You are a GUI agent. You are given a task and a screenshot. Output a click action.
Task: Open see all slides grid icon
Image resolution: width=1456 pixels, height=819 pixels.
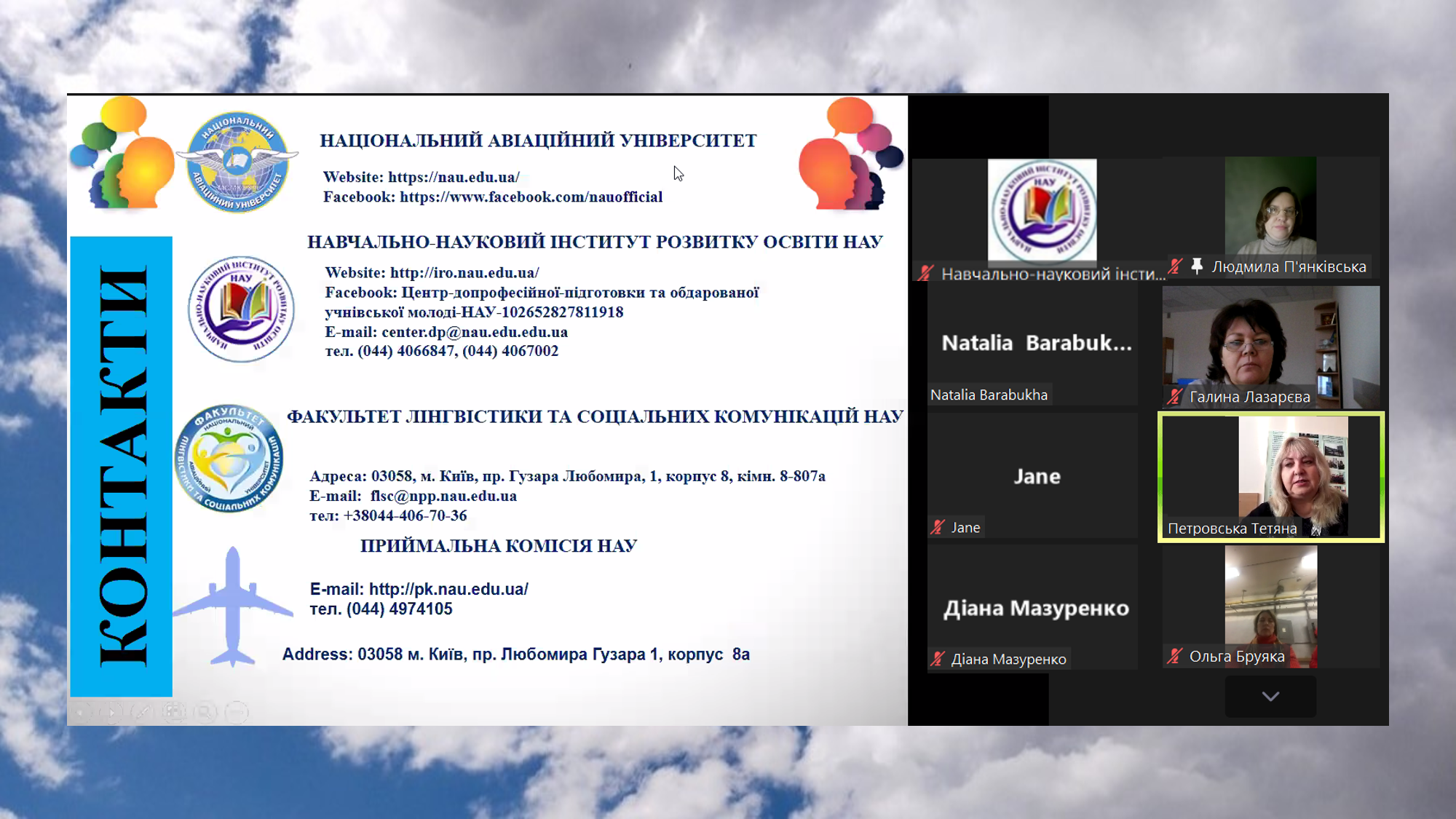(x=174, y=712)
